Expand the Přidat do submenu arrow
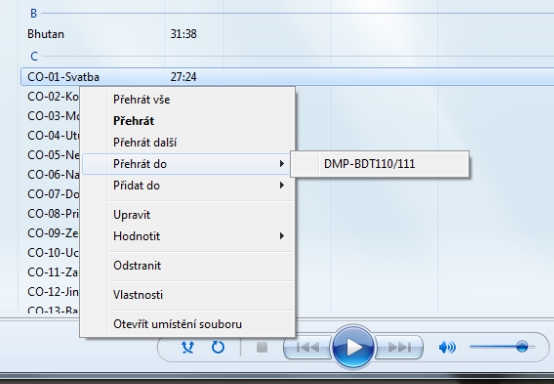Screen dimensions: 554x384 [x=282, y=185]
